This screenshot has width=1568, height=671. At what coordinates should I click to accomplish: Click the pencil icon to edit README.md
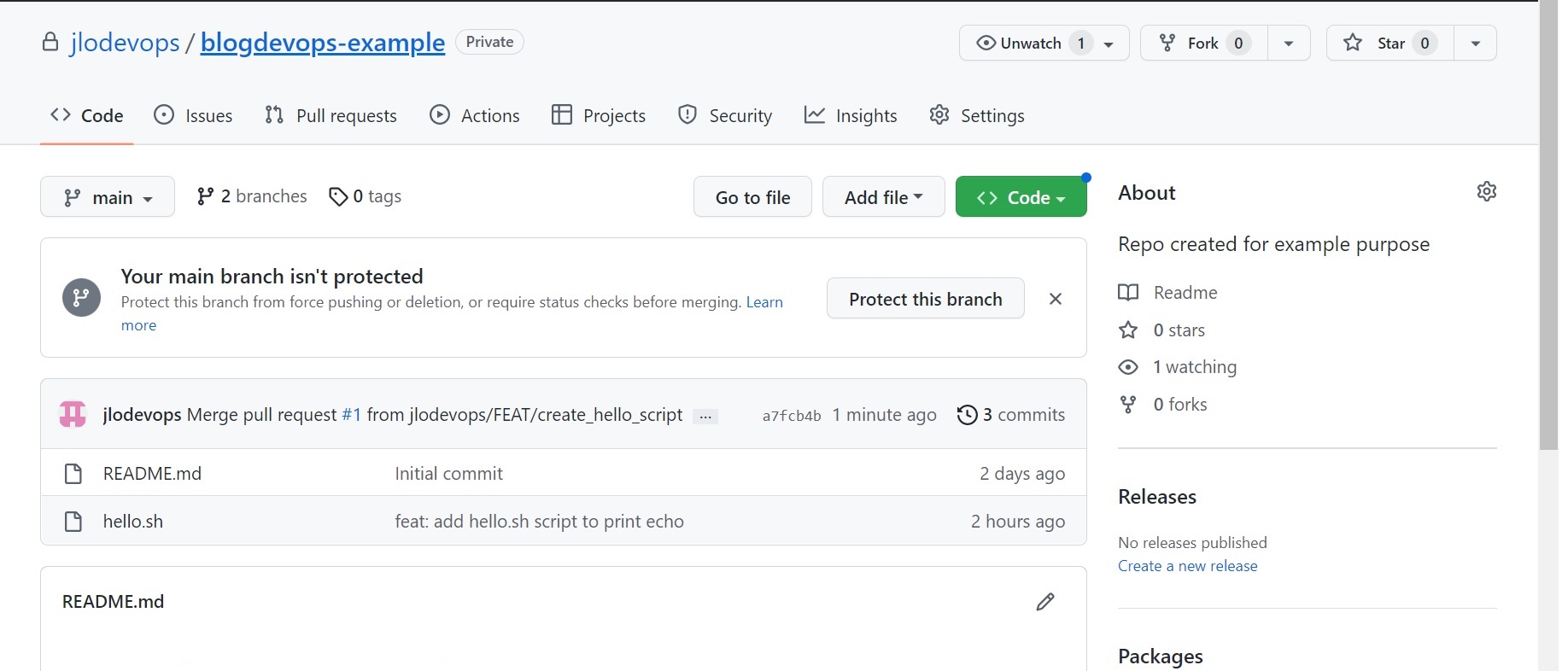(1045, 602)
